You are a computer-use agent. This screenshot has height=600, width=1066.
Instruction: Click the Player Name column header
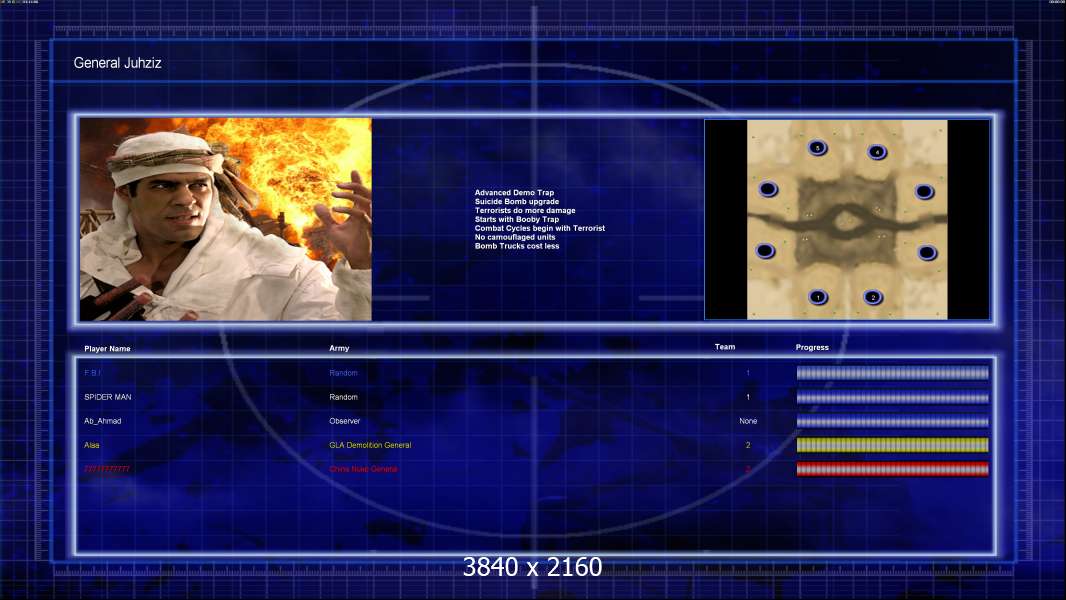(x=107, y=349)
